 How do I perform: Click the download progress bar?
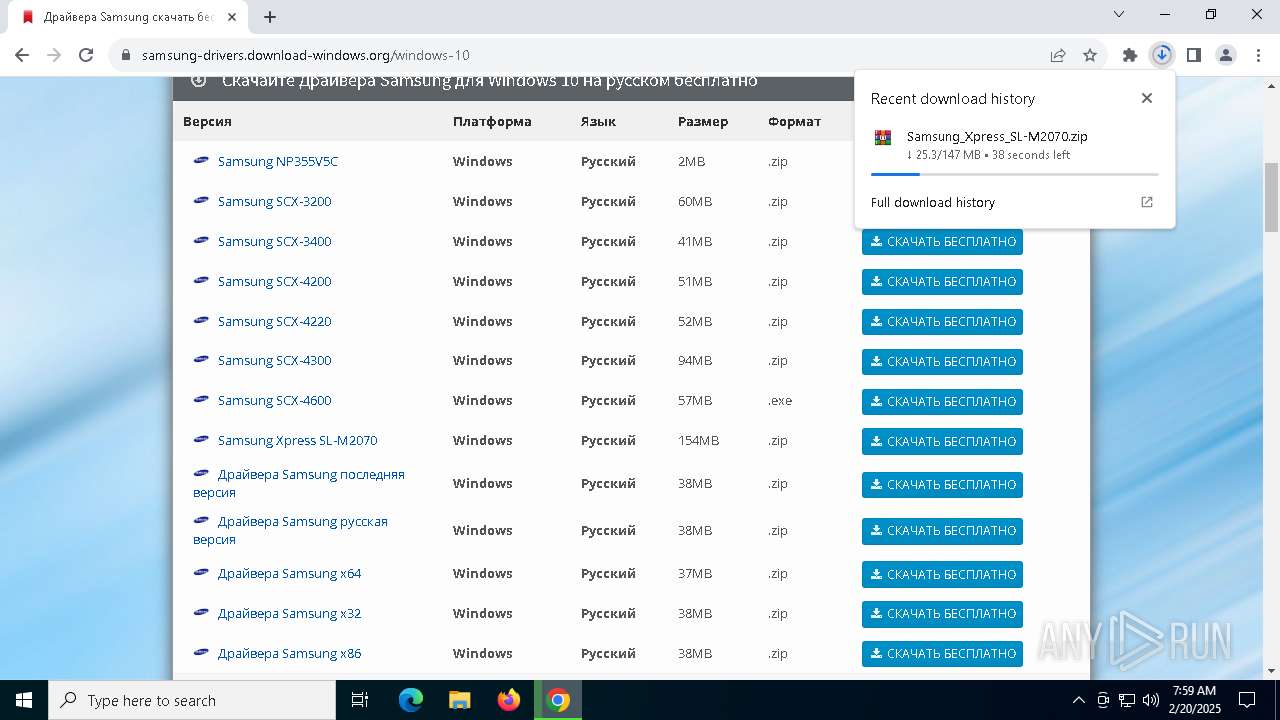(1014, 174)
